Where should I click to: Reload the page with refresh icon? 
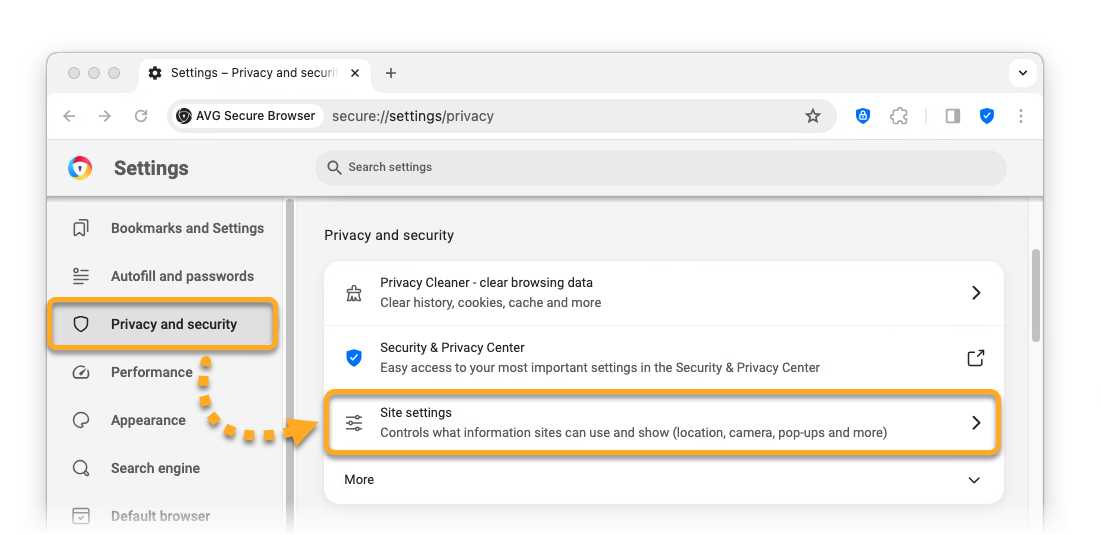coord(141,116)
